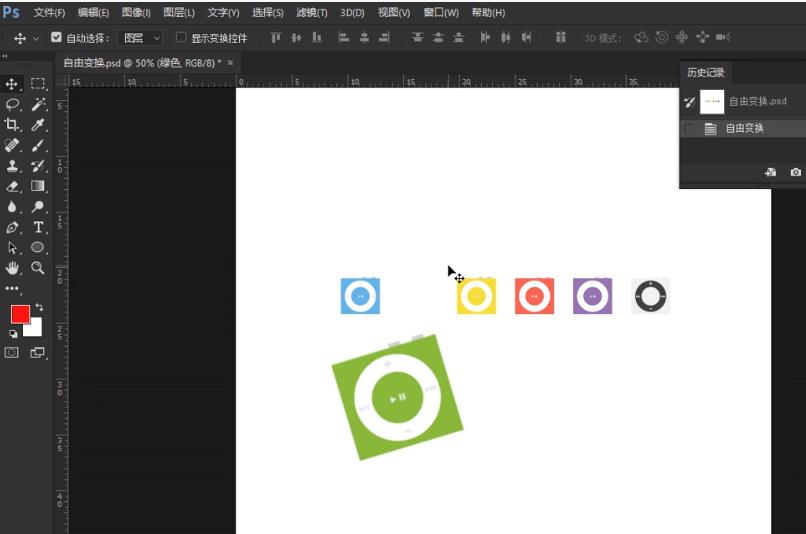The height and width of the screenshot is (534, 806).
Task: Open the 窗口(W) menu
Action: [441, 13]
